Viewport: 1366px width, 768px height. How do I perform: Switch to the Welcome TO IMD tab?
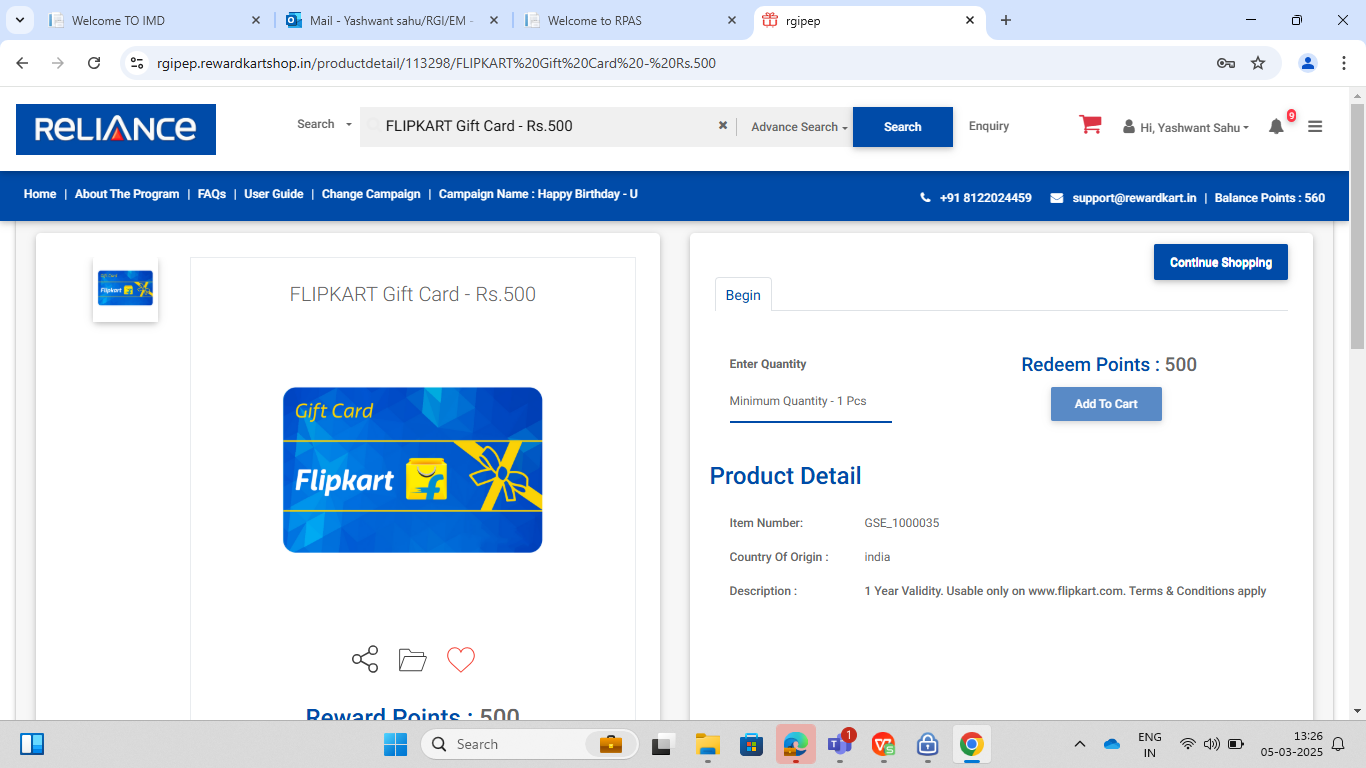(155, 20)
